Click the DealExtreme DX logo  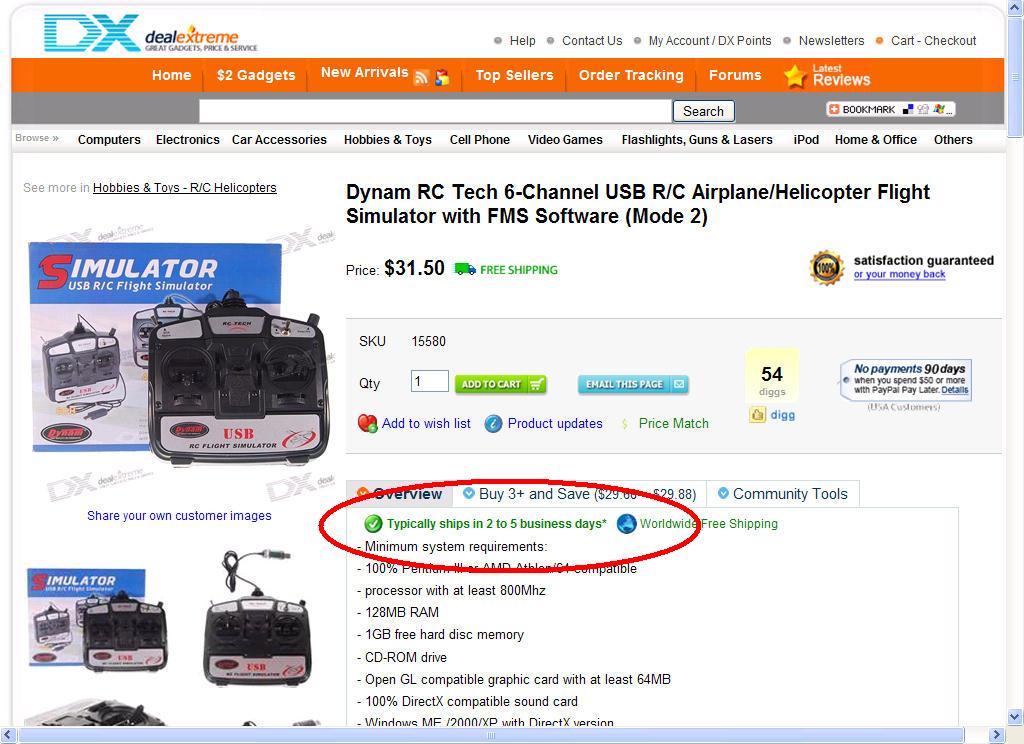click(x=151, y=33)
